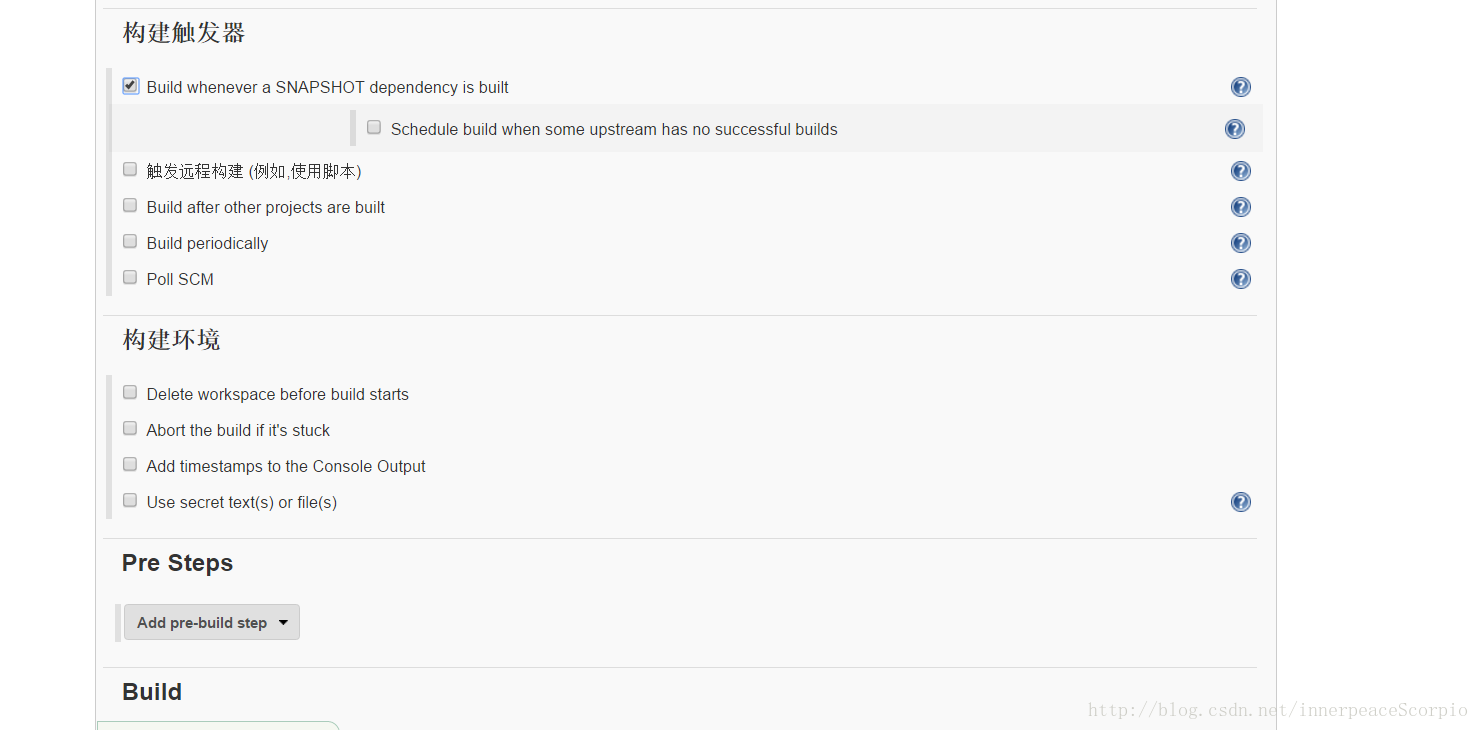Image resolution: width=1479 pixels, height=730 pixels.
Task: Check the 触发远程构建 checkbox
Action: 130,169
